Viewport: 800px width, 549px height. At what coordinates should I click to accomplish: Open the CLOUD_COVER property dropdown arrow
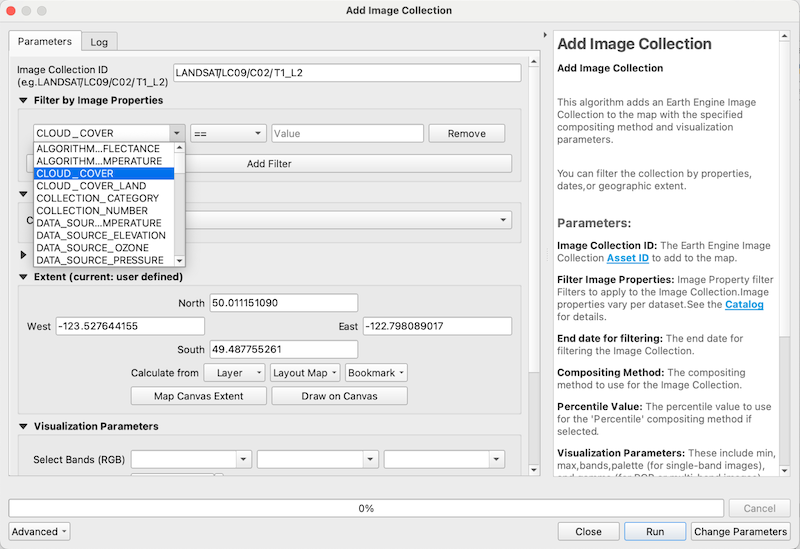(177, 133)
